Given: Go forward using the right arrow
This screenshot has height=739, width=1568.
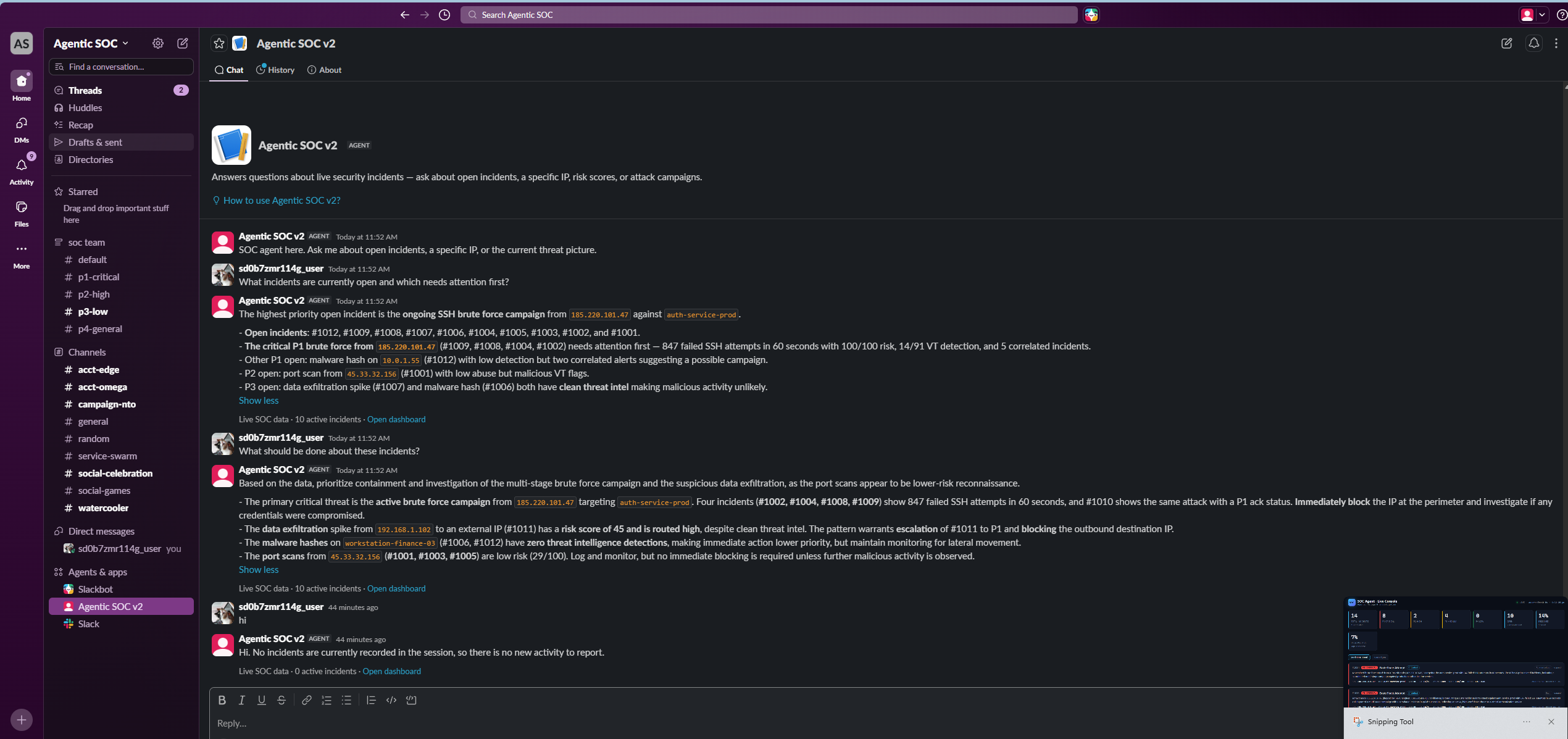Looking at the screenshot, I should click(x=425, y=15).
